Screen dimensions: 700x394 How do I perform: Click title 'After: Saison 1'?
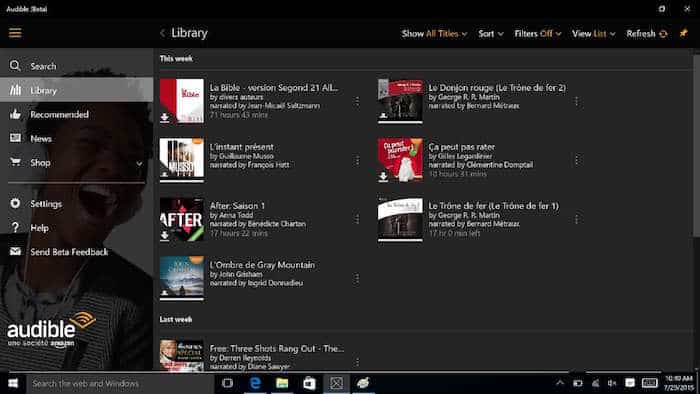[x=237, y=206]
